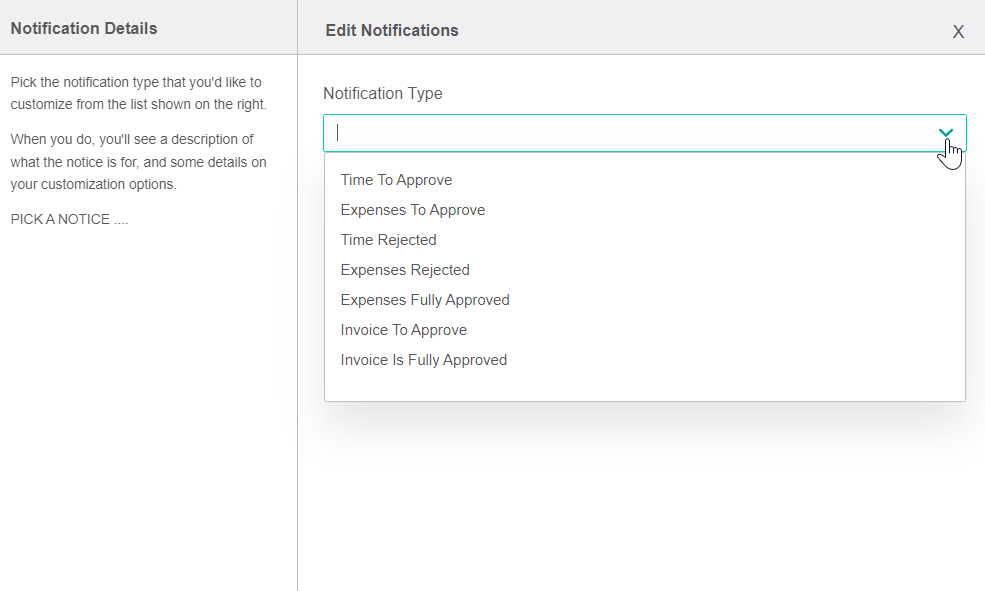Select "Time Rejected" from the list

(388, 240)
